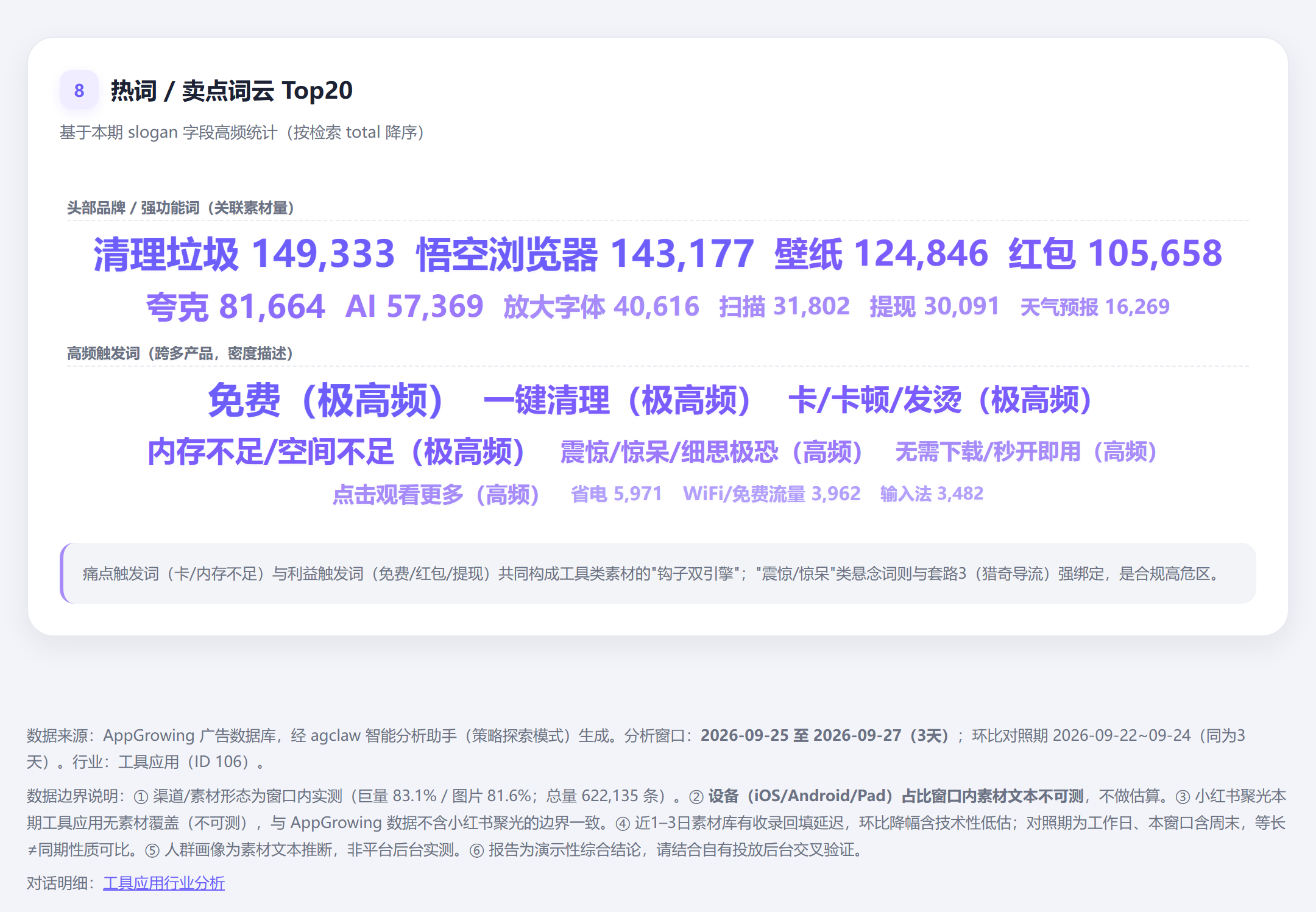Click the word 天气预报 16,269
Screen dimensions: 1316x912
(1095, 306)
